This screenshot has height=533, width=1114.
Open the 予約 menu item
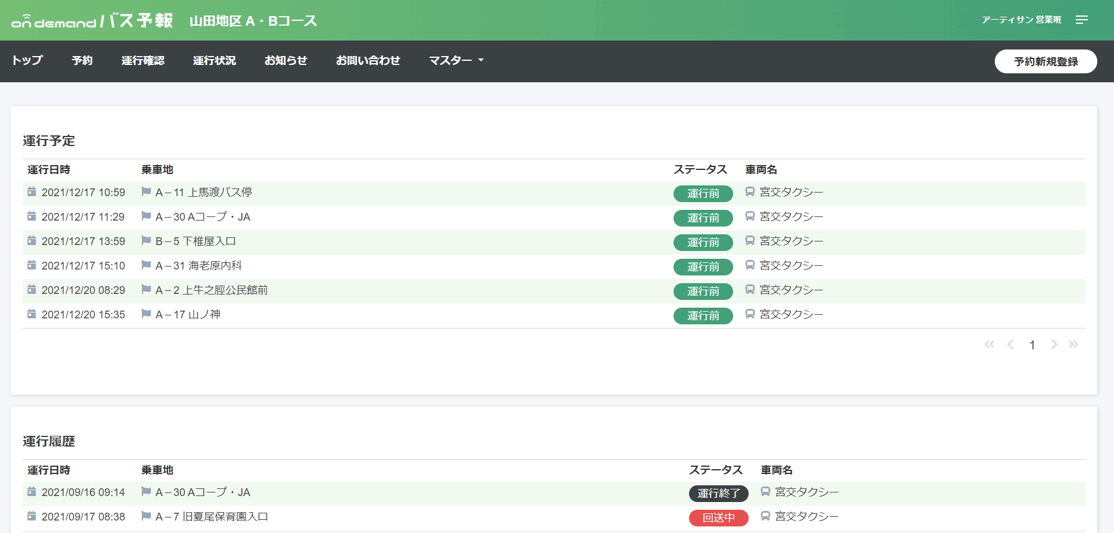coord(82,61)
